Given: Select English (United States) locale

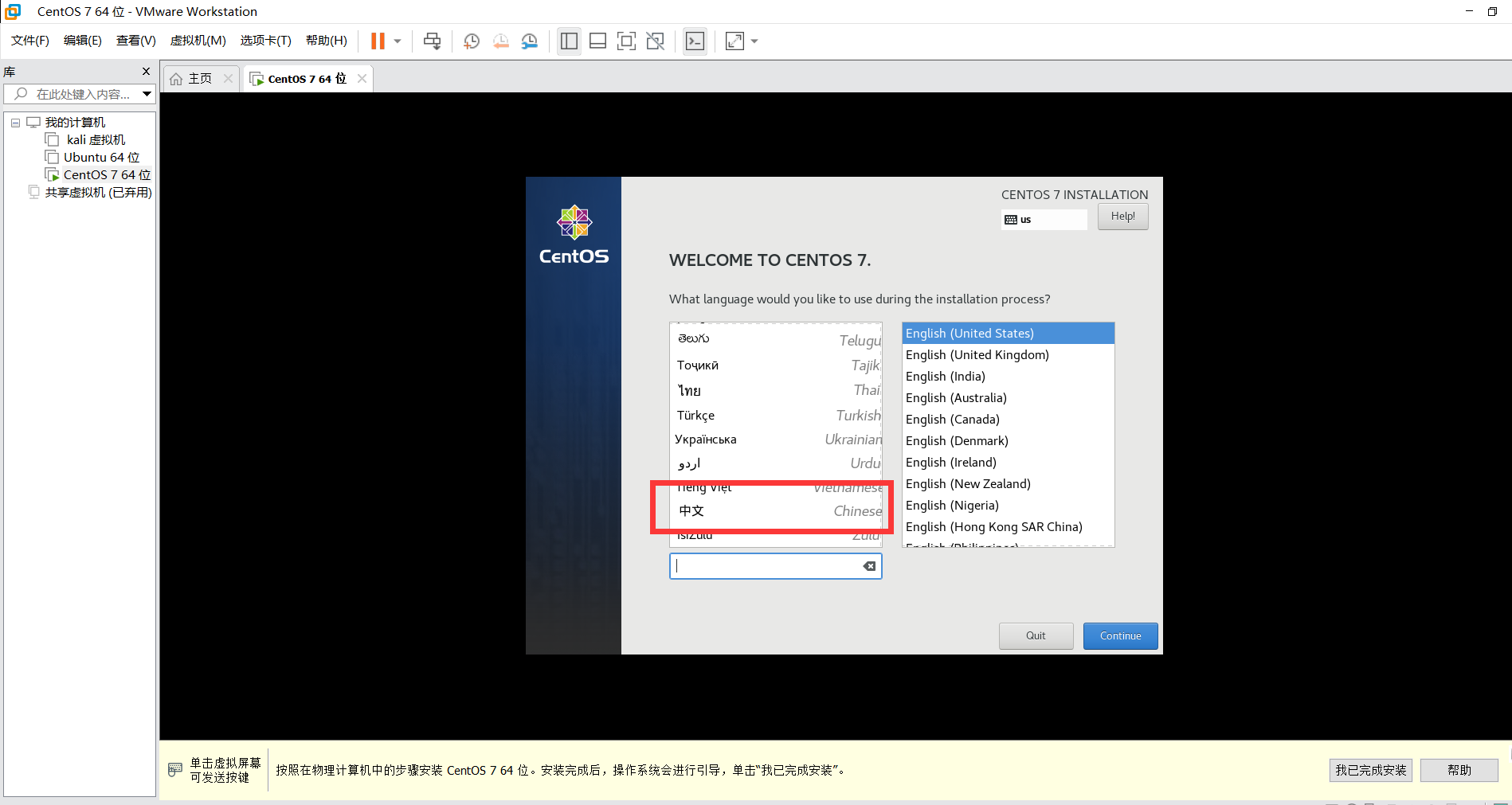Looking at the screenshot, I should click(1008, 334).
